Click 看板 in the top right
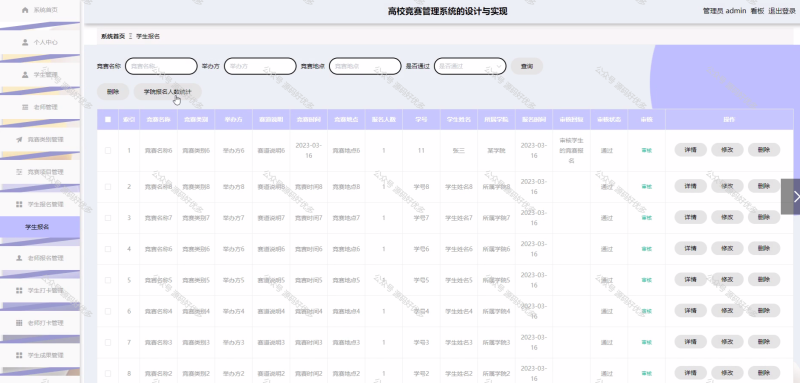 tap(757, 11)
